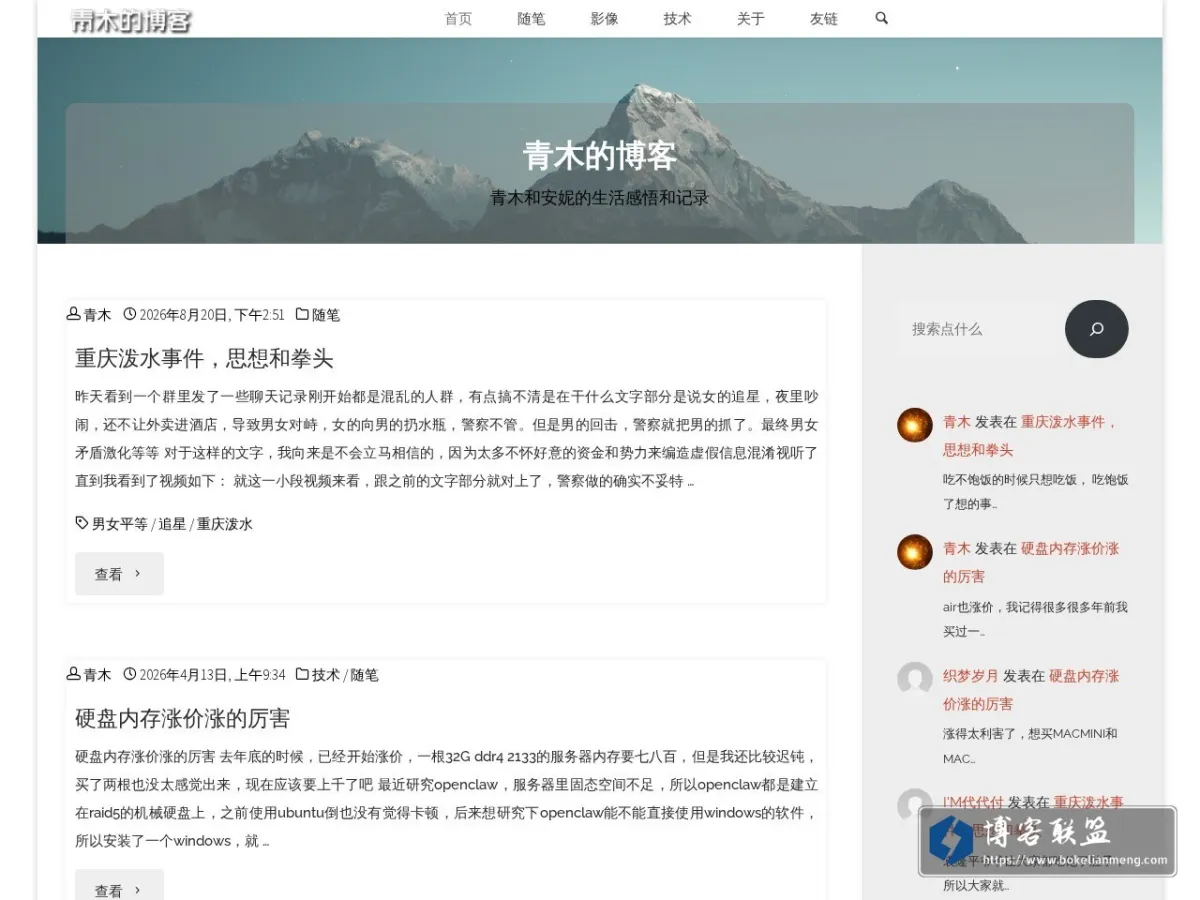Click 青木的博客 site logo in header

131,20
